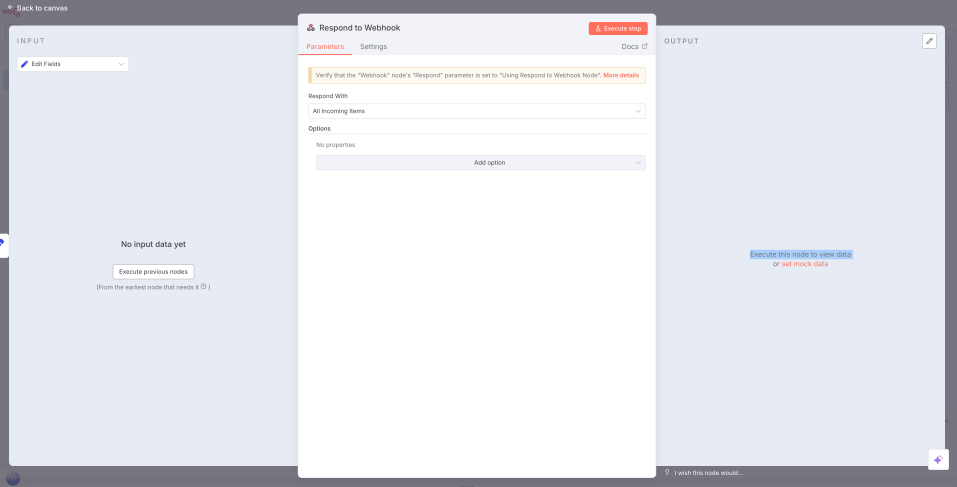Click the back arrow to canvas
The image size is (957, 487).
[10, 8]
